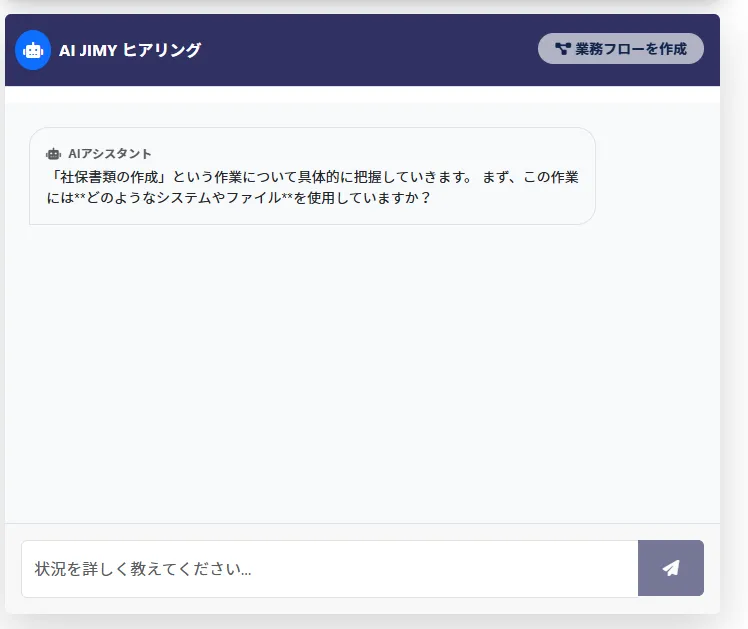Click the empty chat area below the message
This screenshot has height=629, width=748.
(x=360, y=380)
